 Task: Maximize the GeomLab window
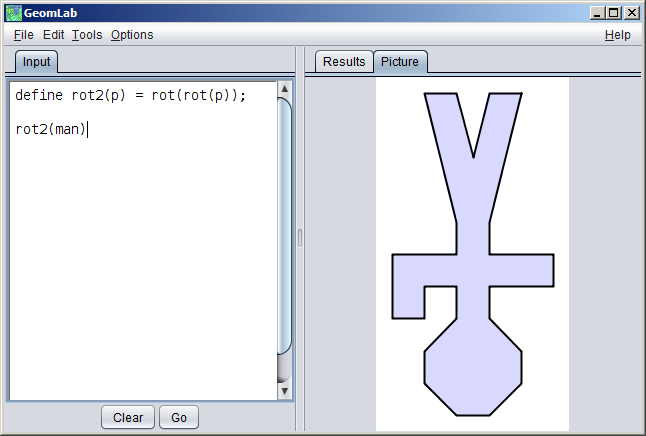(x=614, y=13)
